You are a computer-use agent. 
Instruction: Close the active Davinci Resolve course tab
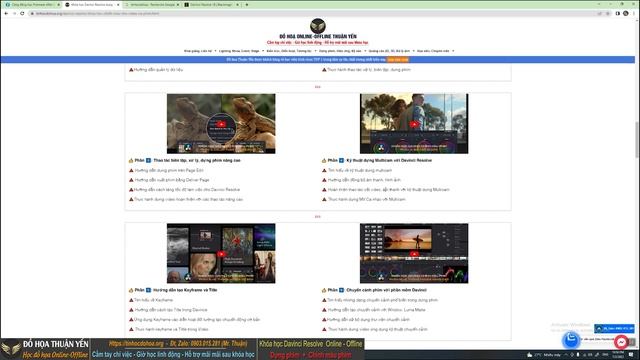point(118,4)
